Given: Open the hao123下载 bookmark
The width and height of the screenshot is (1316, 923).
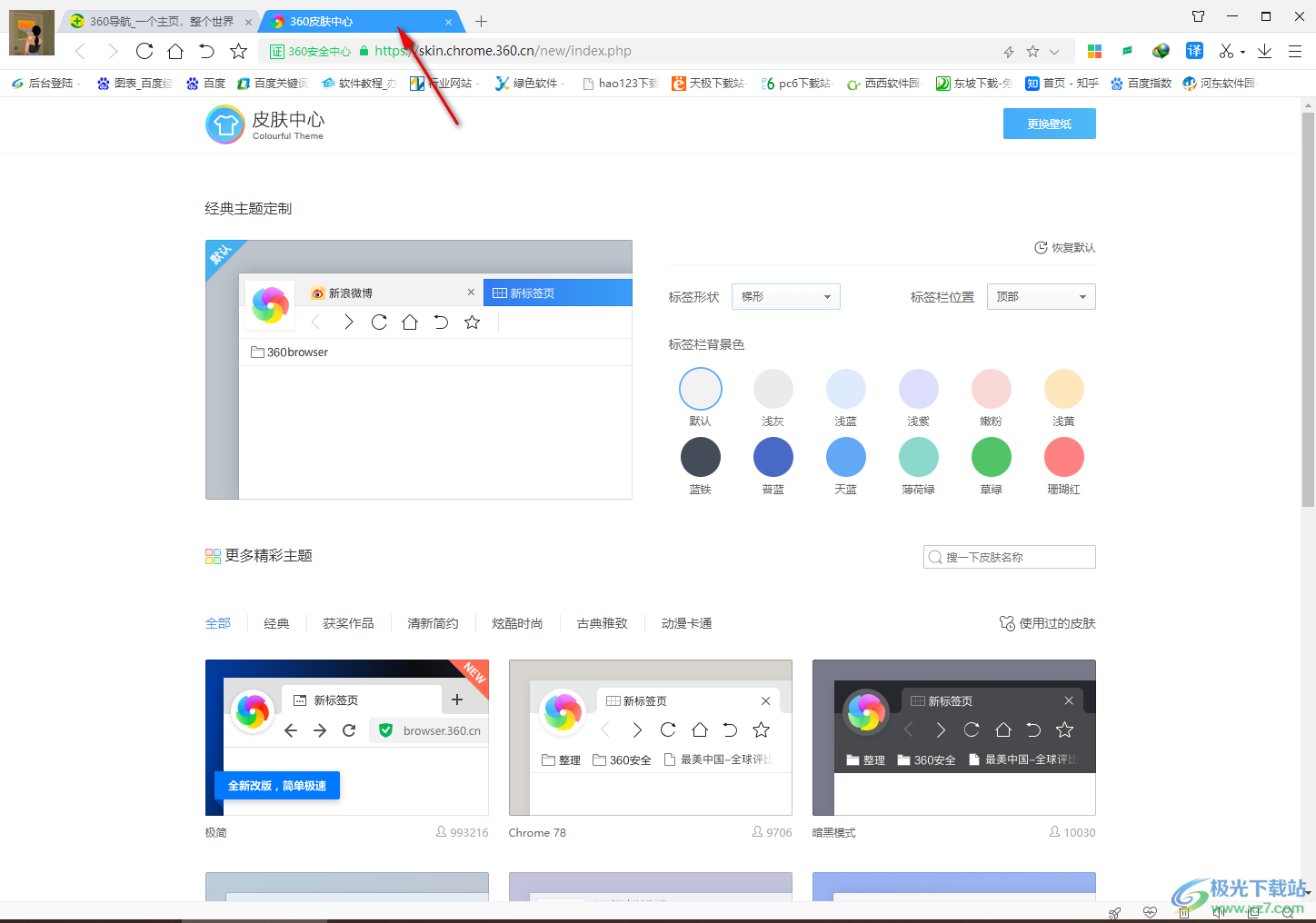Looking at the screenshot, I should coord(620,83).
